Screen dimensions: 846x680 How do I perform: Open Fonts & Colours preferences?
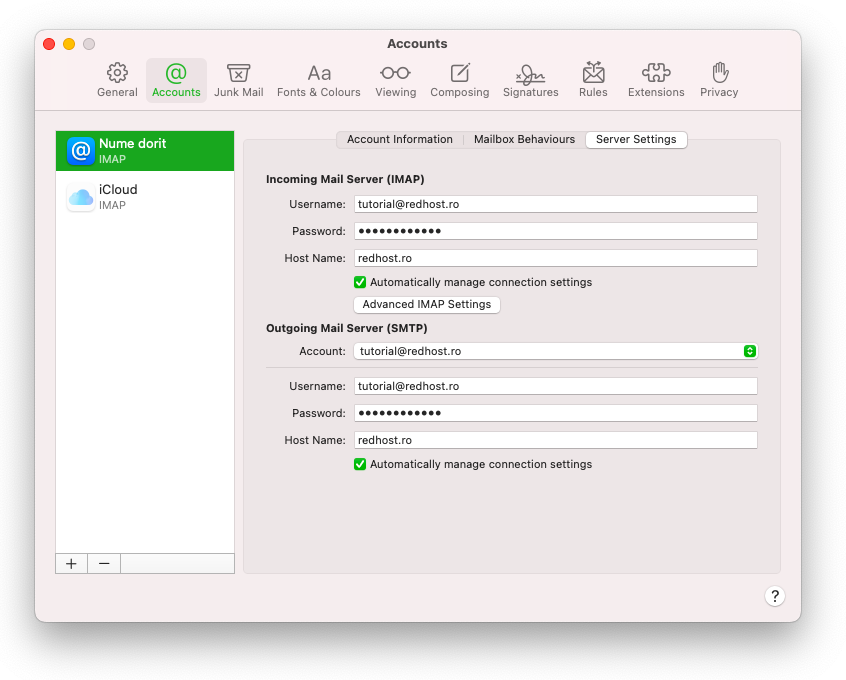click(318, 80)
